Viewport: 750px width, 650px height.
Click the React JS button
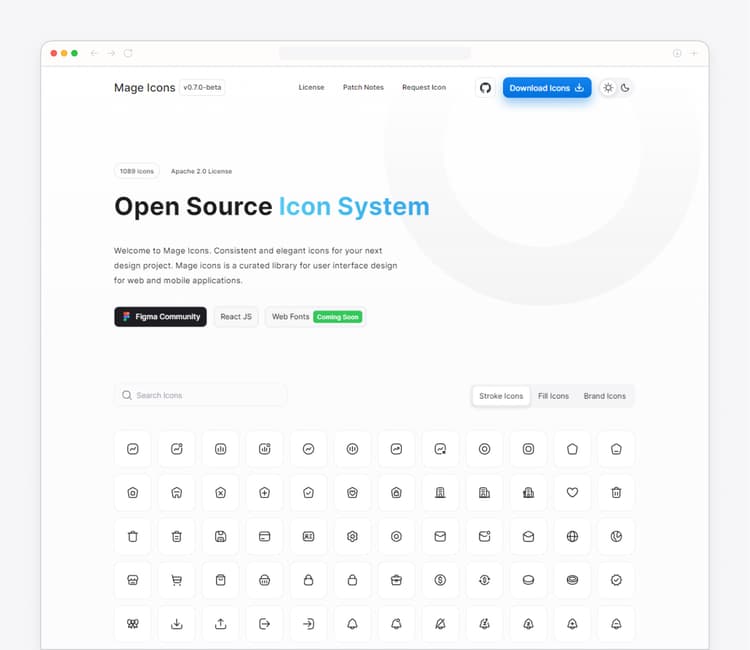click(x=236, y=317)
